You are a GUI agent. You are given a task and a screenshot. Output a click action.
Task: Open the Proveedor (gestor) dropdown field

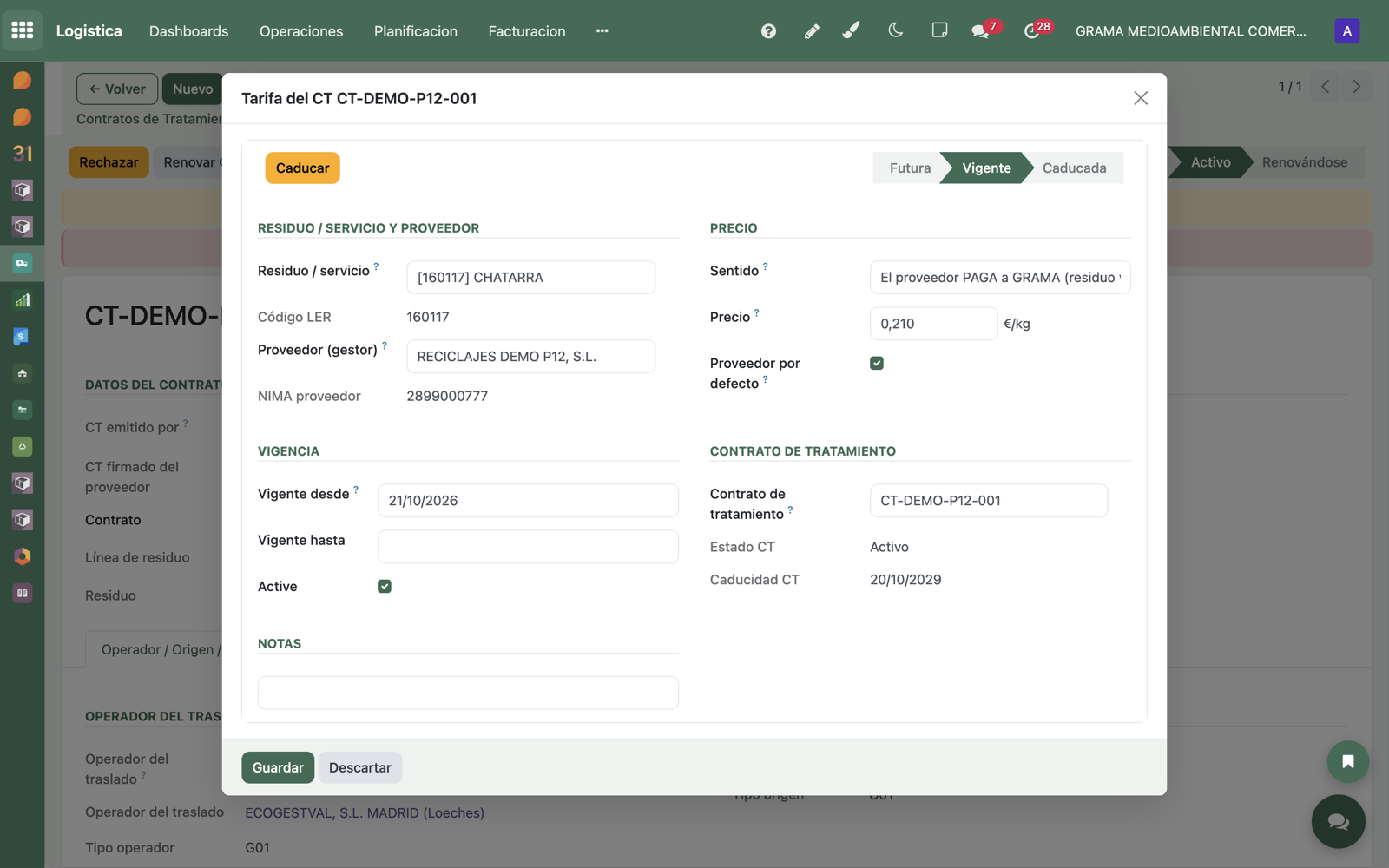click(x=530, y=357)
